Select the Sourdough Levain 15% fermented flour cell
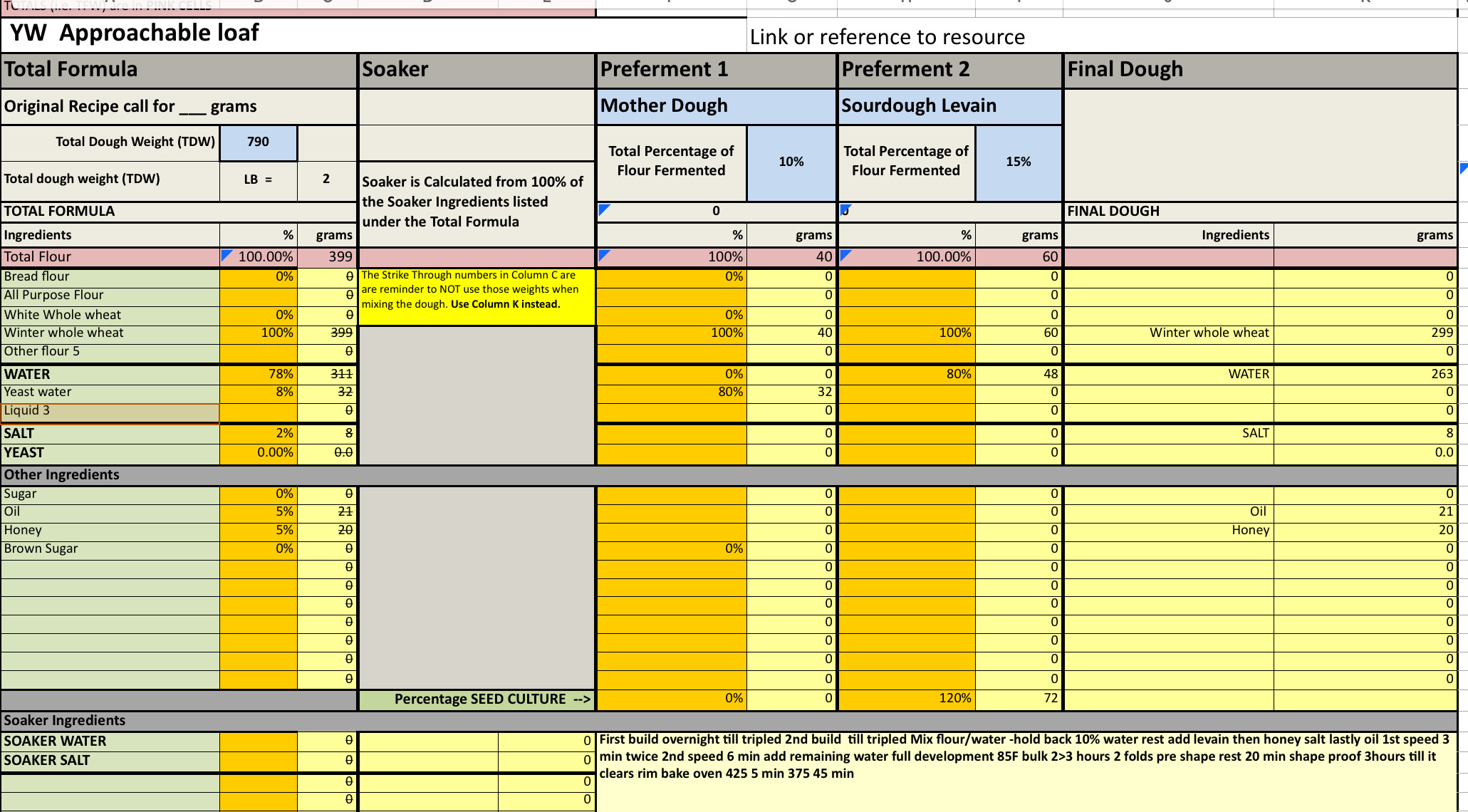This screenshot has width=1468, height=812. 1019,162
